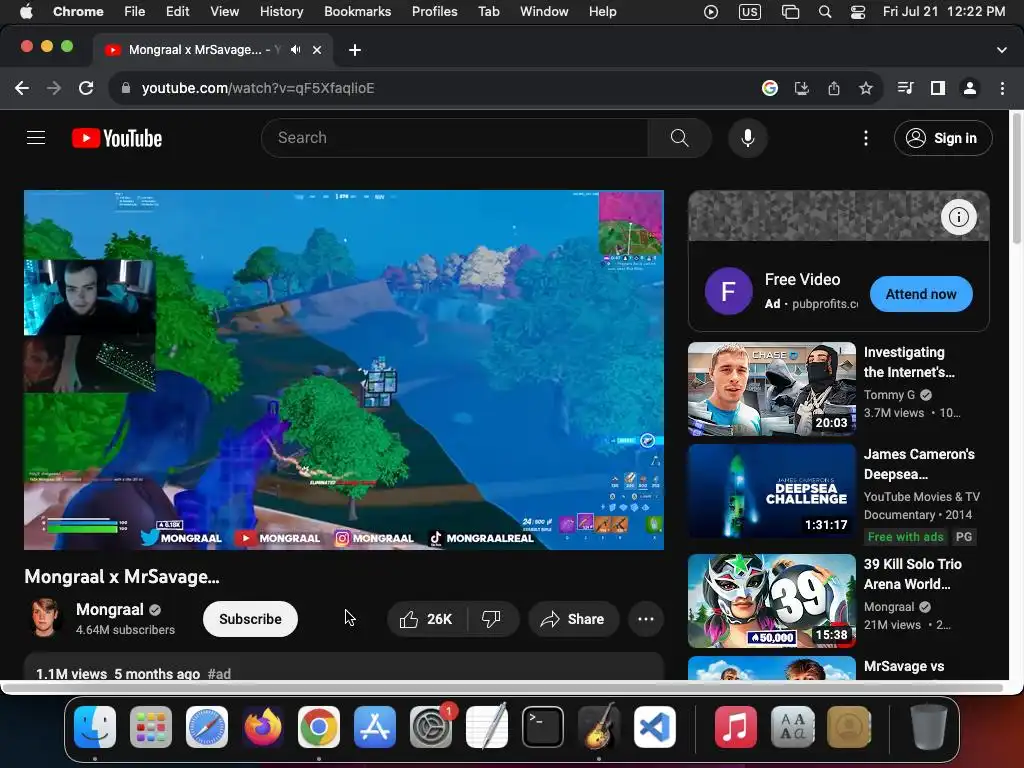Open more actions ellipsis under video
Image resolution: width=1024 pixels, height=768 pixels.
646,619
